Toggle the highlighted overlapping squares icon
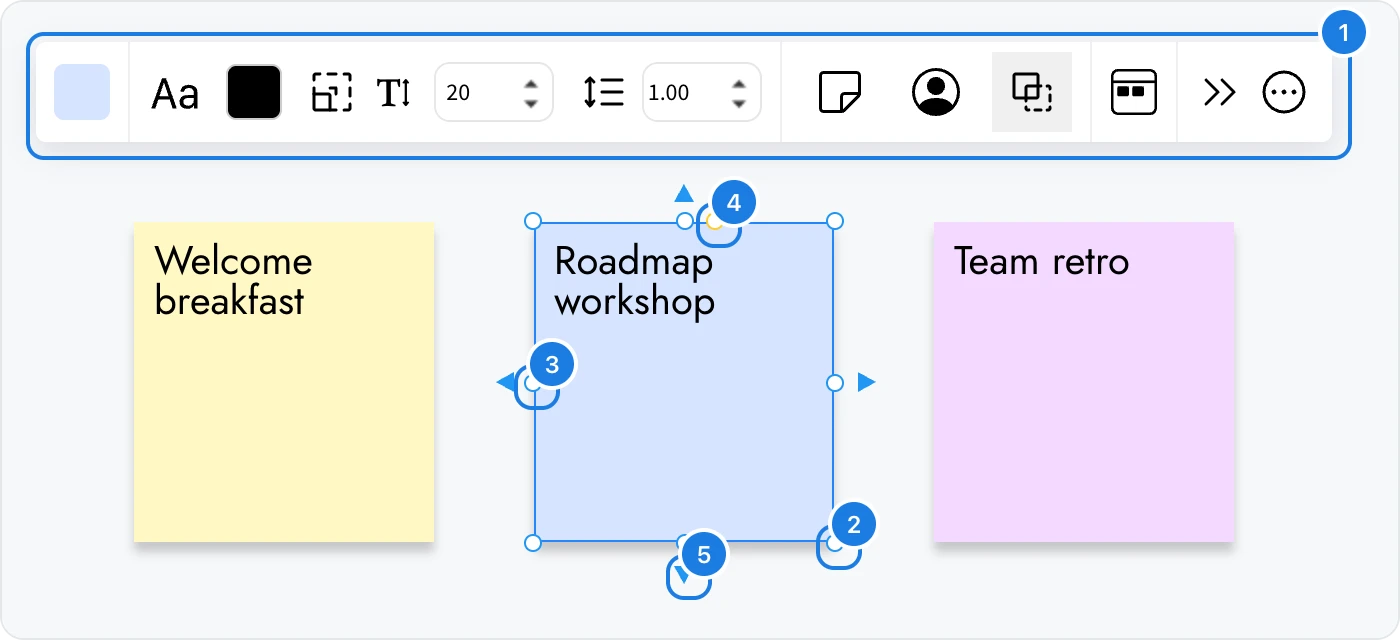 (1032, 92)
